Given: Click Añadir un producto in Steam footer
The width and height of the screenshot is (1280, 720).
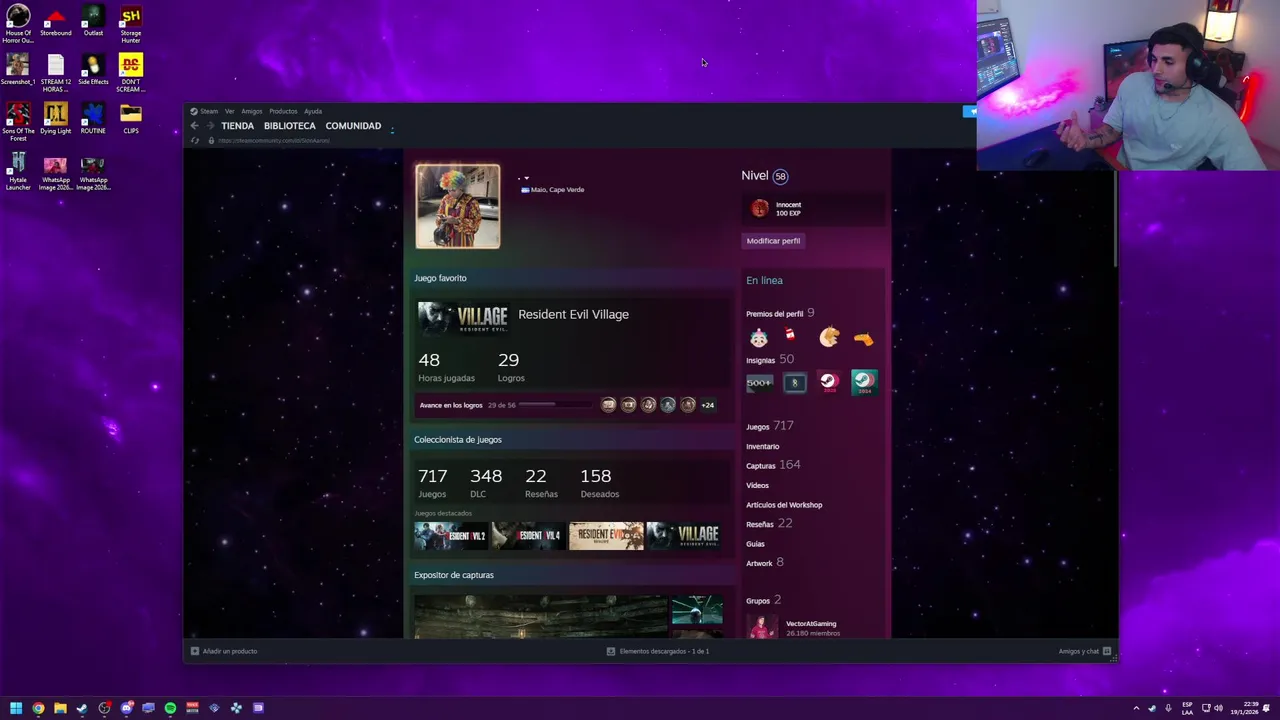Looking at the screenshot, I should point(224,651).
